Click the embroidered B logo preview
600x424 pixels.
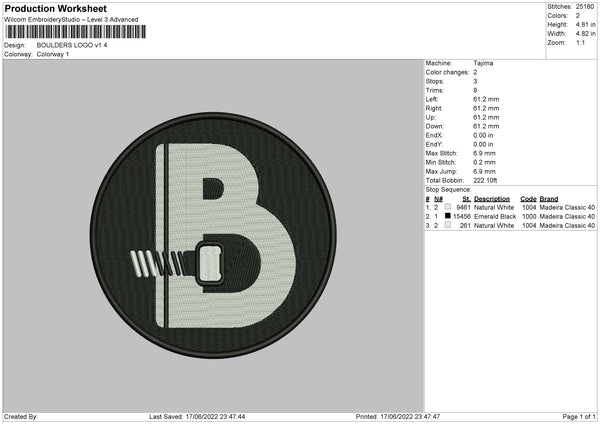click(x=213, y=235)
